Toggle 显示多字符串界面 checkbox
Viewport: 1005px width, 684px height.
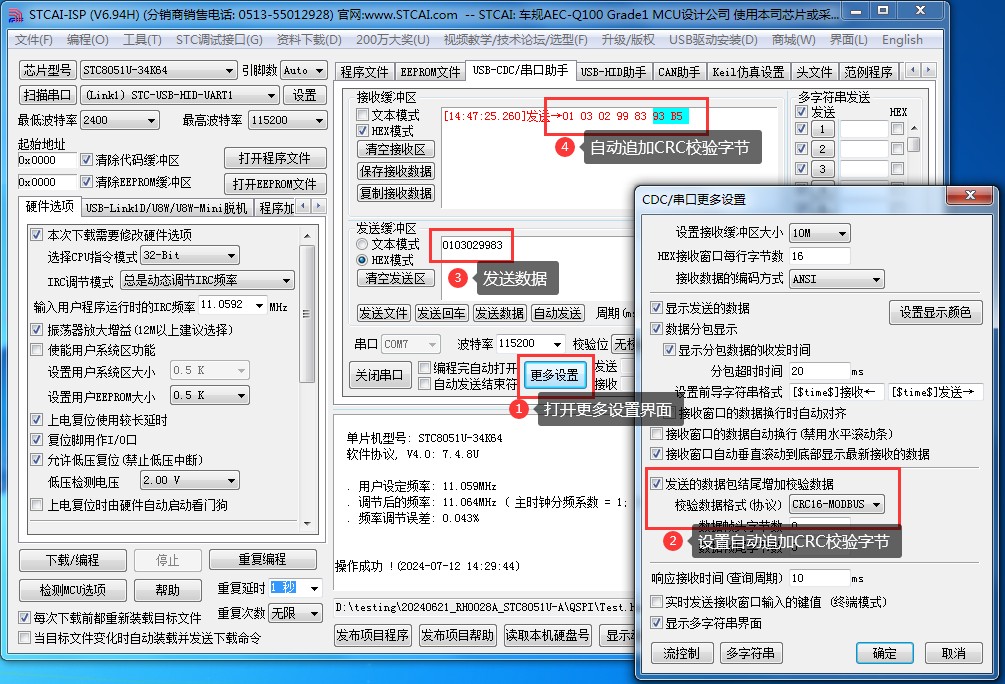coord(656,622)
